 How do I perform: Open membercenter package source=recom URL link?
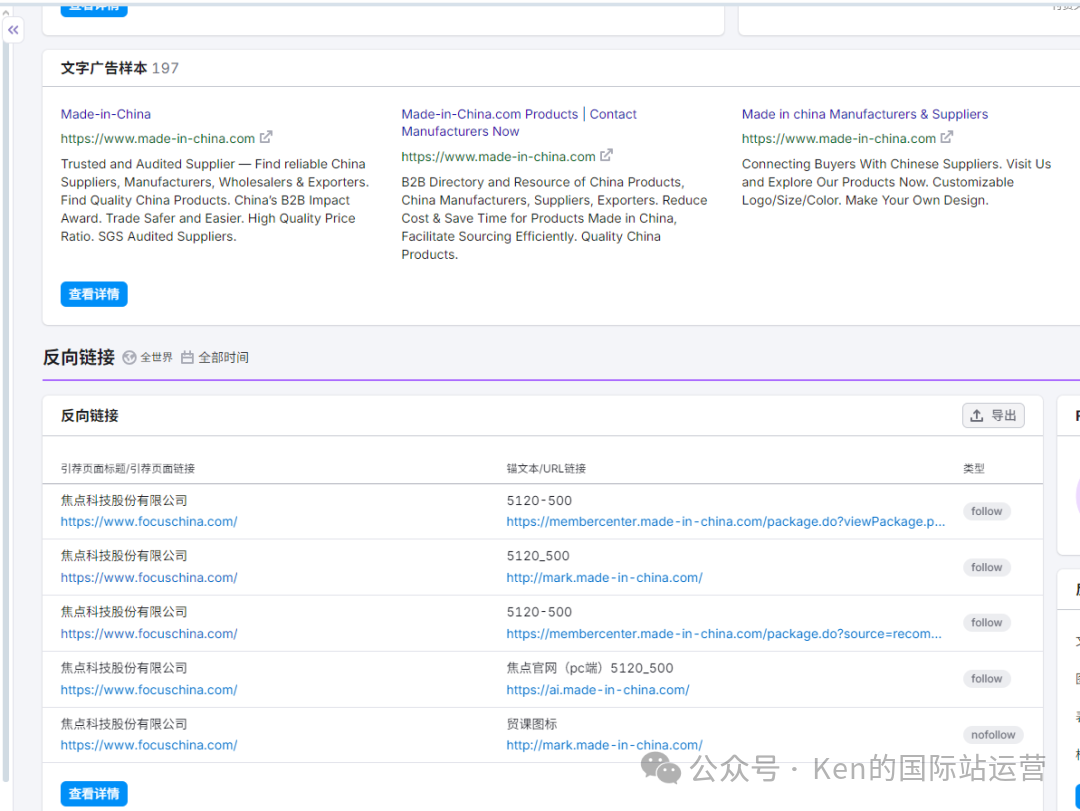point(723,634)
